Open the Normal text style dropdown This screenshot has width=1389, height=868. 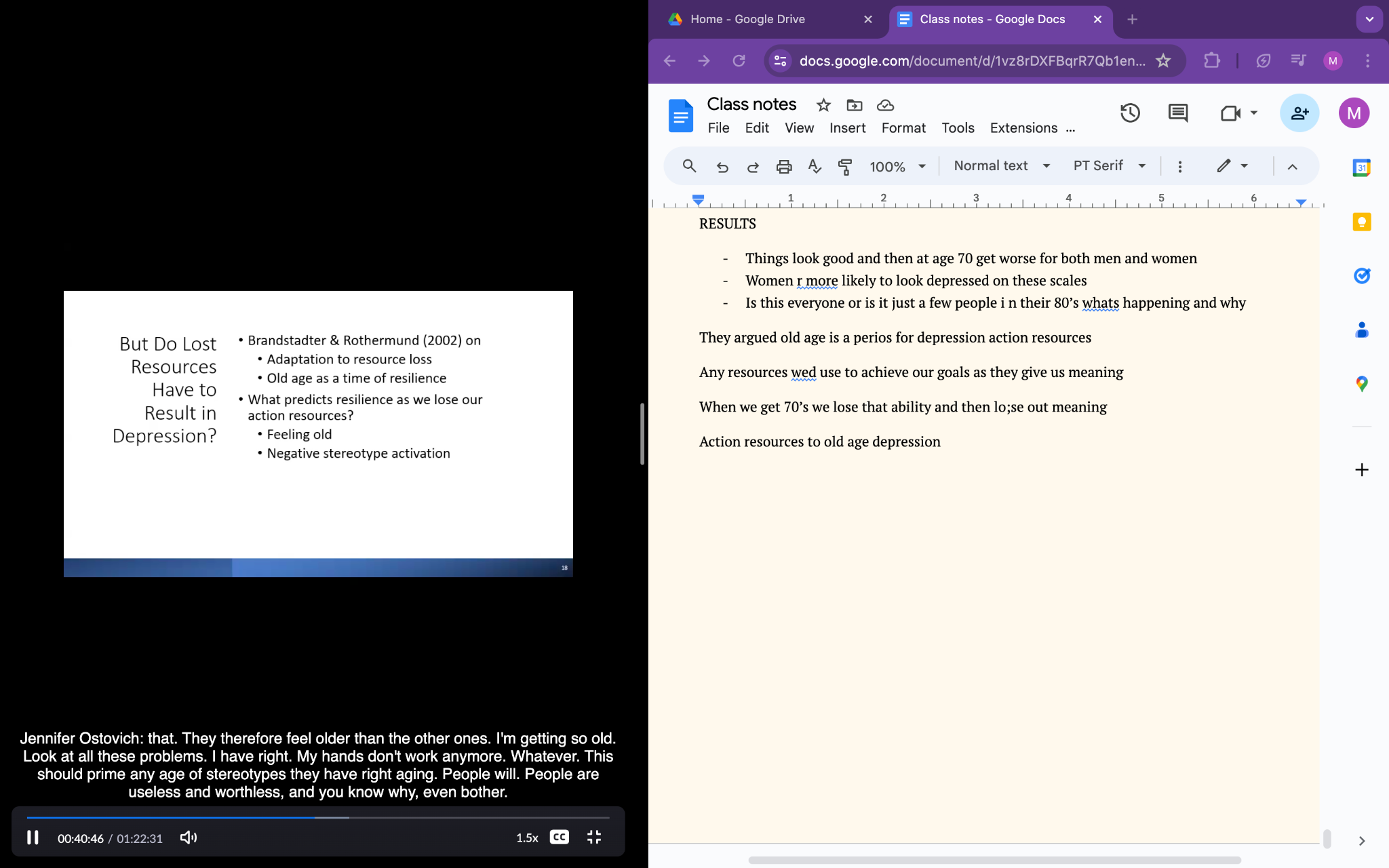[x=1001, y=166]
